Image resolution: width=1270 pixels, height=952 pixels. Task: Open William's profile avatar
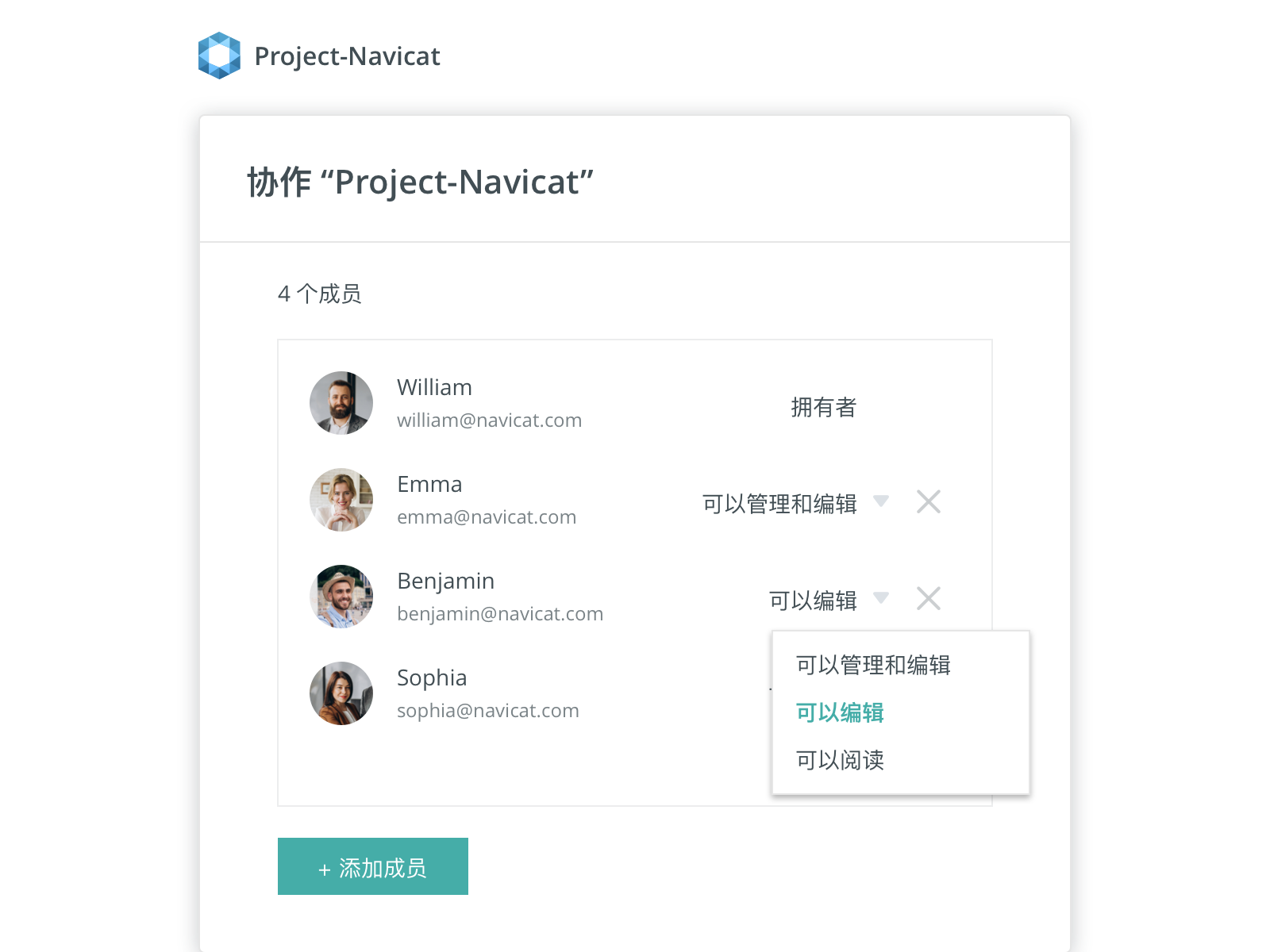(341, 403)
